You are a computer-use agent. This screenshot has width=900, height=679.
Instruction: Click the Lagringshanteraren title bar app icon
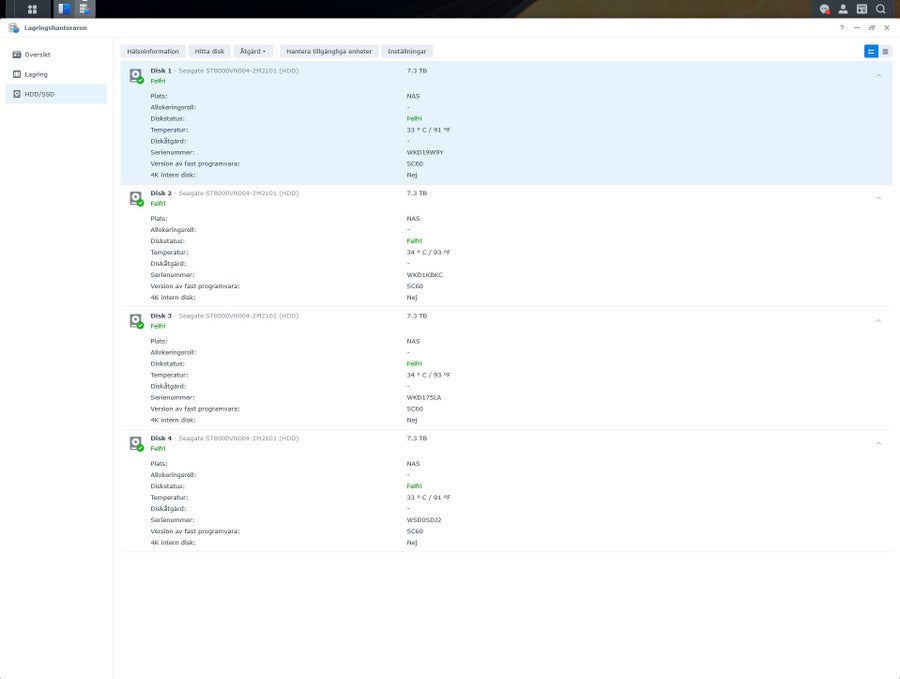click(14, 28)
